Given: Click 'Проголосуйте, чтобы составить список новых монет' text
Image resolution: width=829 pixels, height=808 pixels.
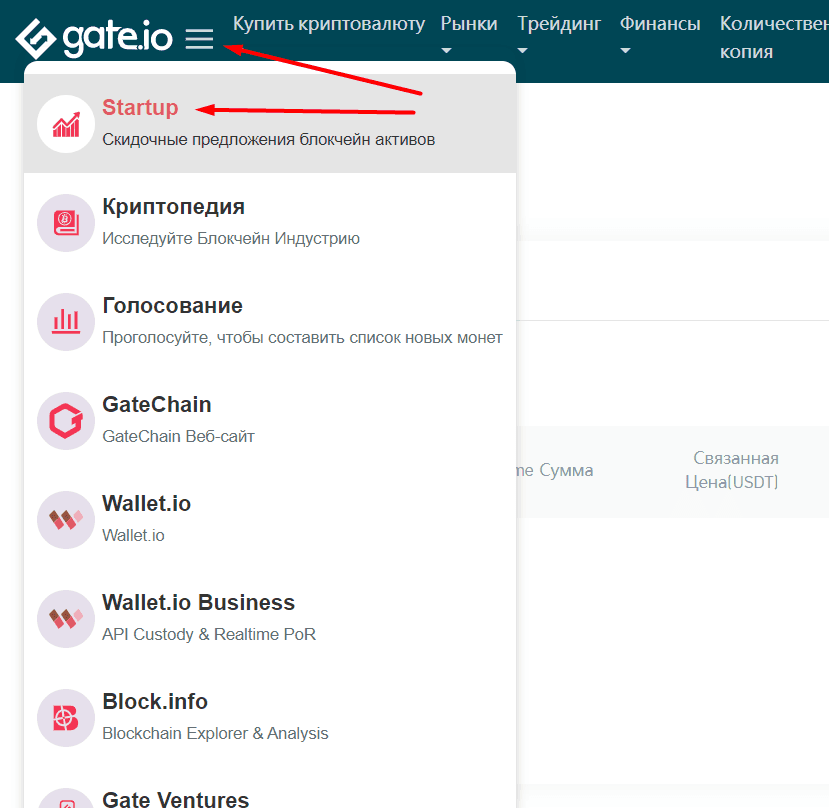Looking at the screenshot, I should [302, 337].
